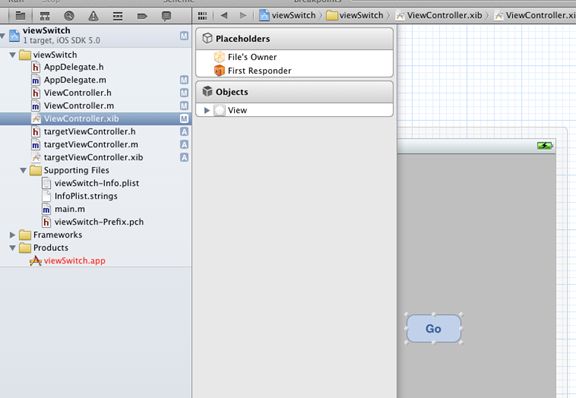The width and height of the screenshot is (576, 398).
Task: Click the status M badge beside ViewController.m
Action: [184, 105]
